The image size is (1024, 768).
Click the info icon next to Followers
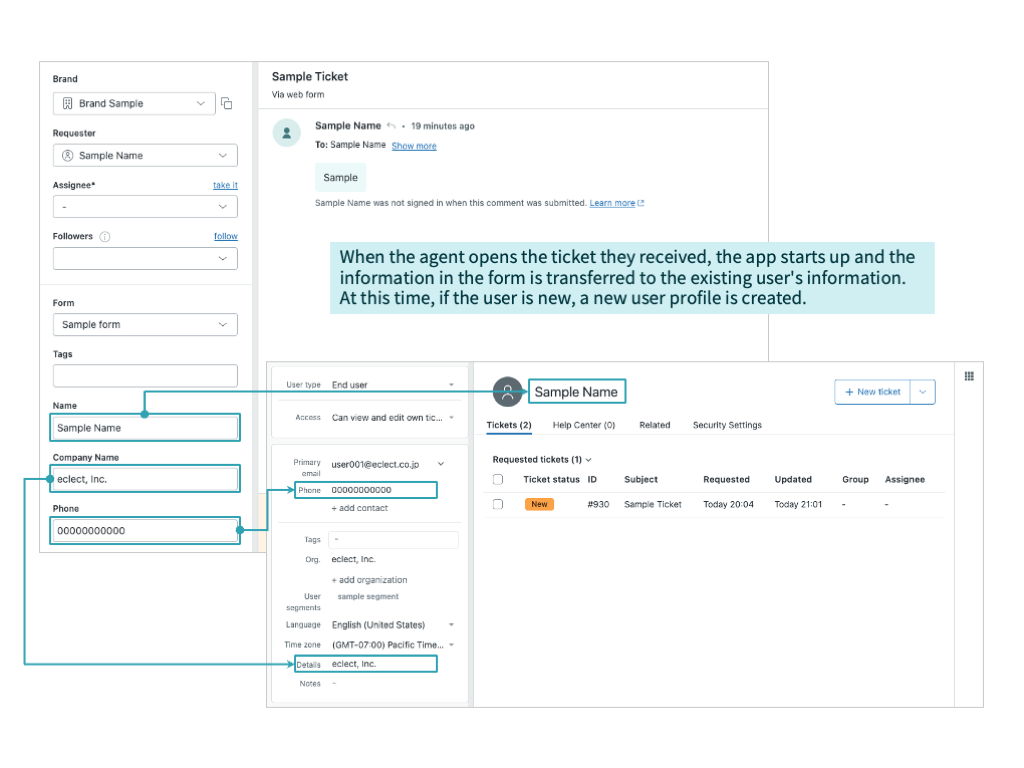coord(104,234)
